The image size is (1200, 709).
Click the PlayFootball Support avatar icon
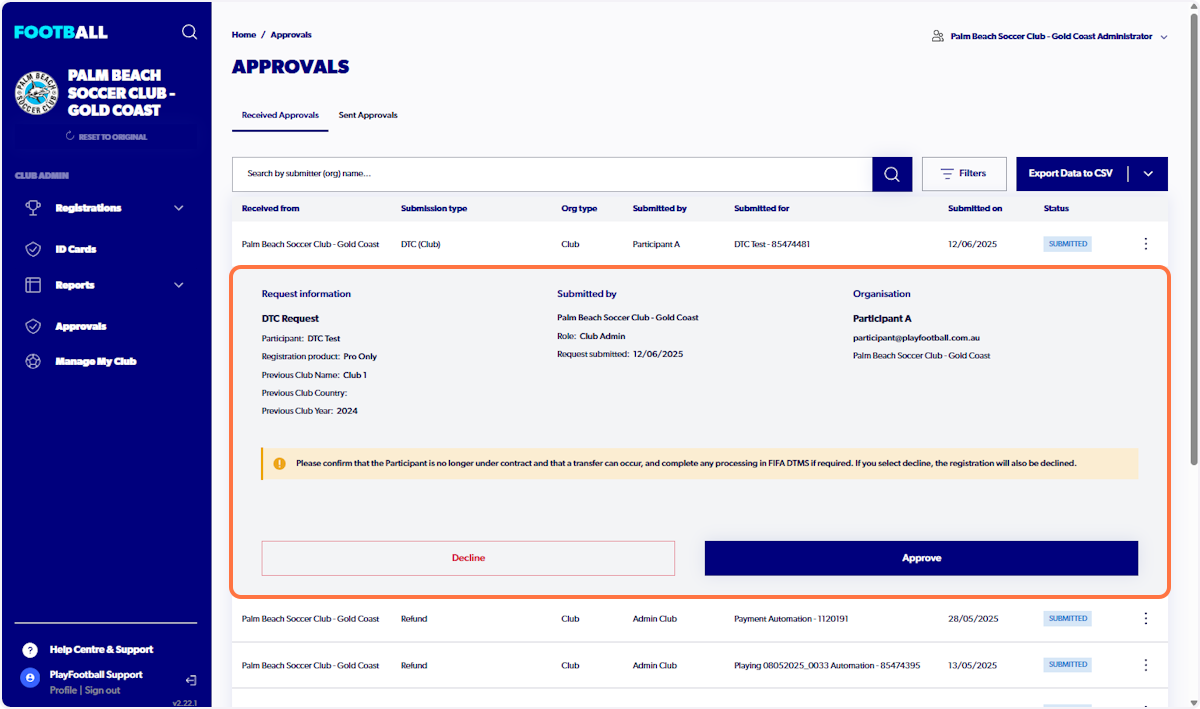[x=30, y=678]
